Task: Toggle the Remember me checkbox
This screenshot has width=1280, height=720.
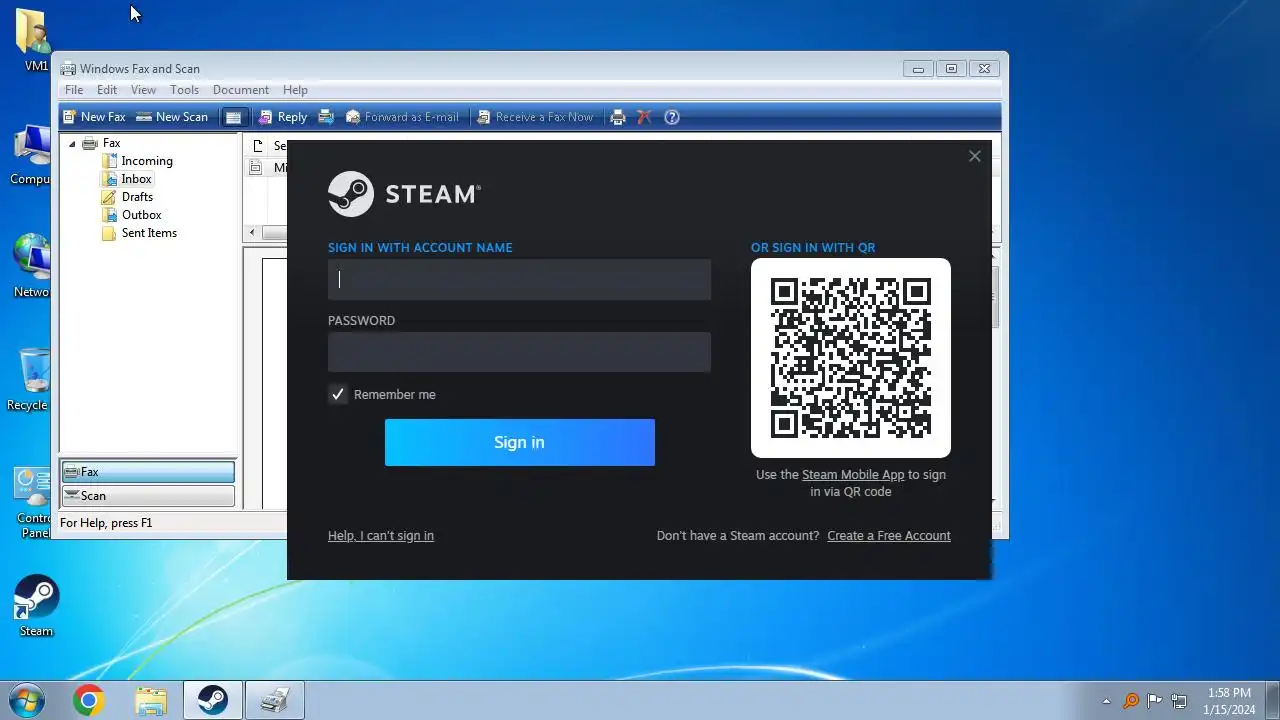Action: [x=338, y=394]
